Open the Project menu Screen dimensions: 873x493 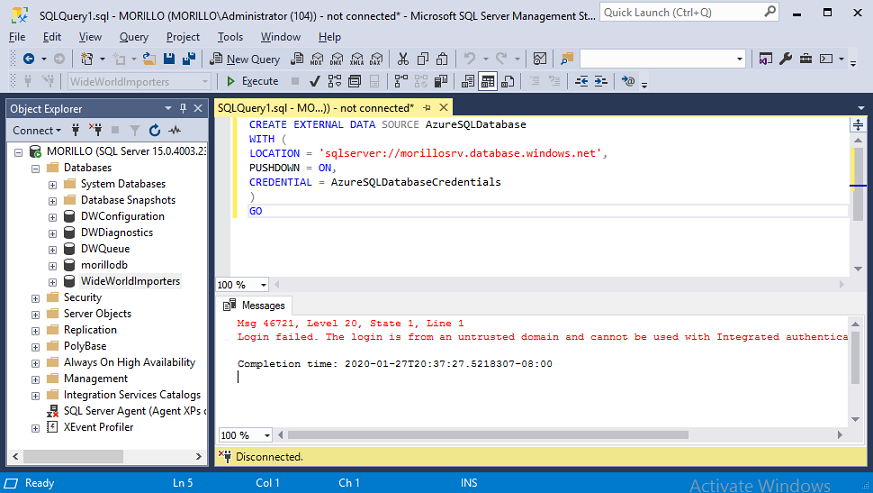click(x=183, y=37)
